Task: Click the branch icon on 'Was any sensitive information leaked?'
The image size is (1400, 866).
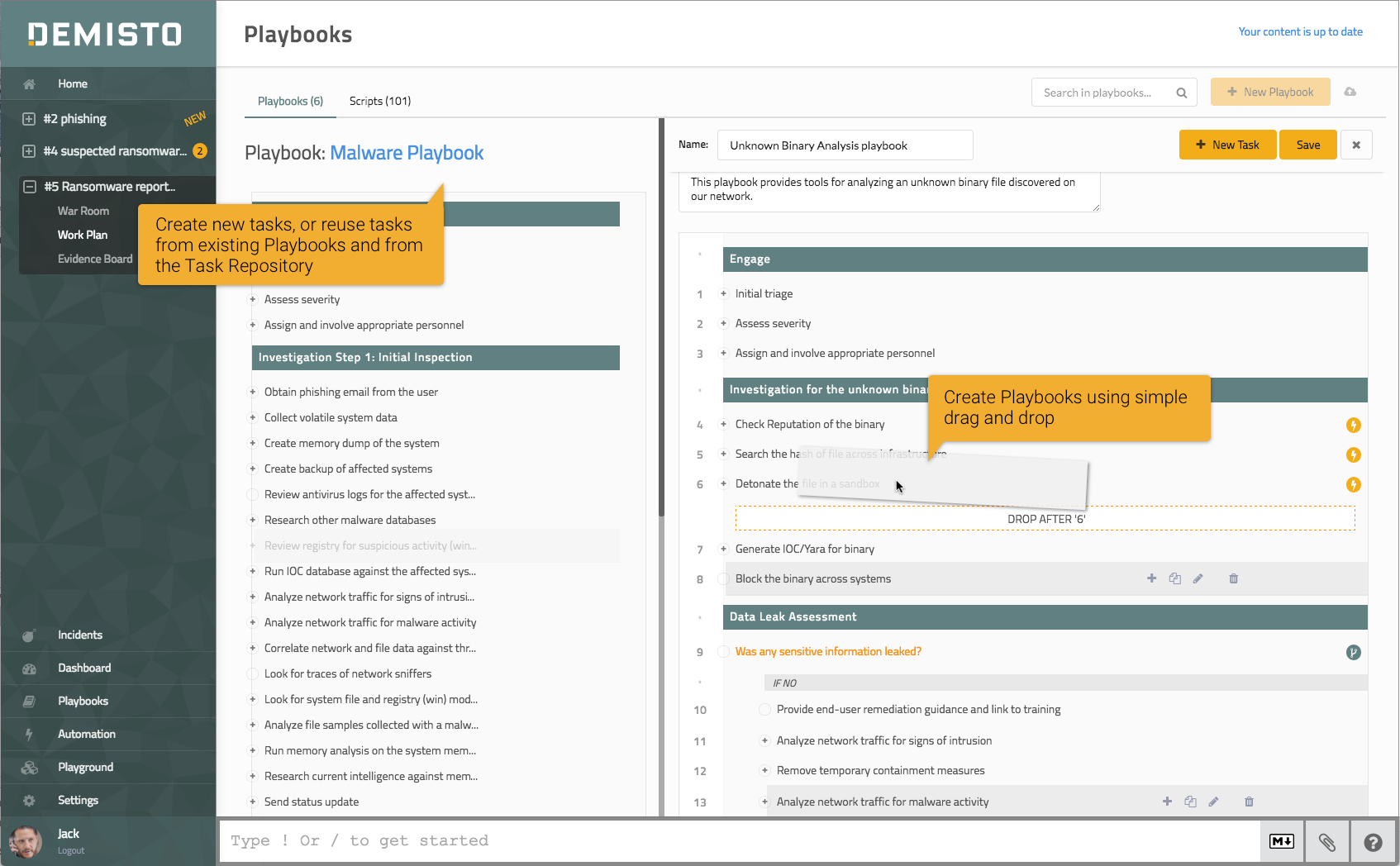Action: pos(1353,652)
